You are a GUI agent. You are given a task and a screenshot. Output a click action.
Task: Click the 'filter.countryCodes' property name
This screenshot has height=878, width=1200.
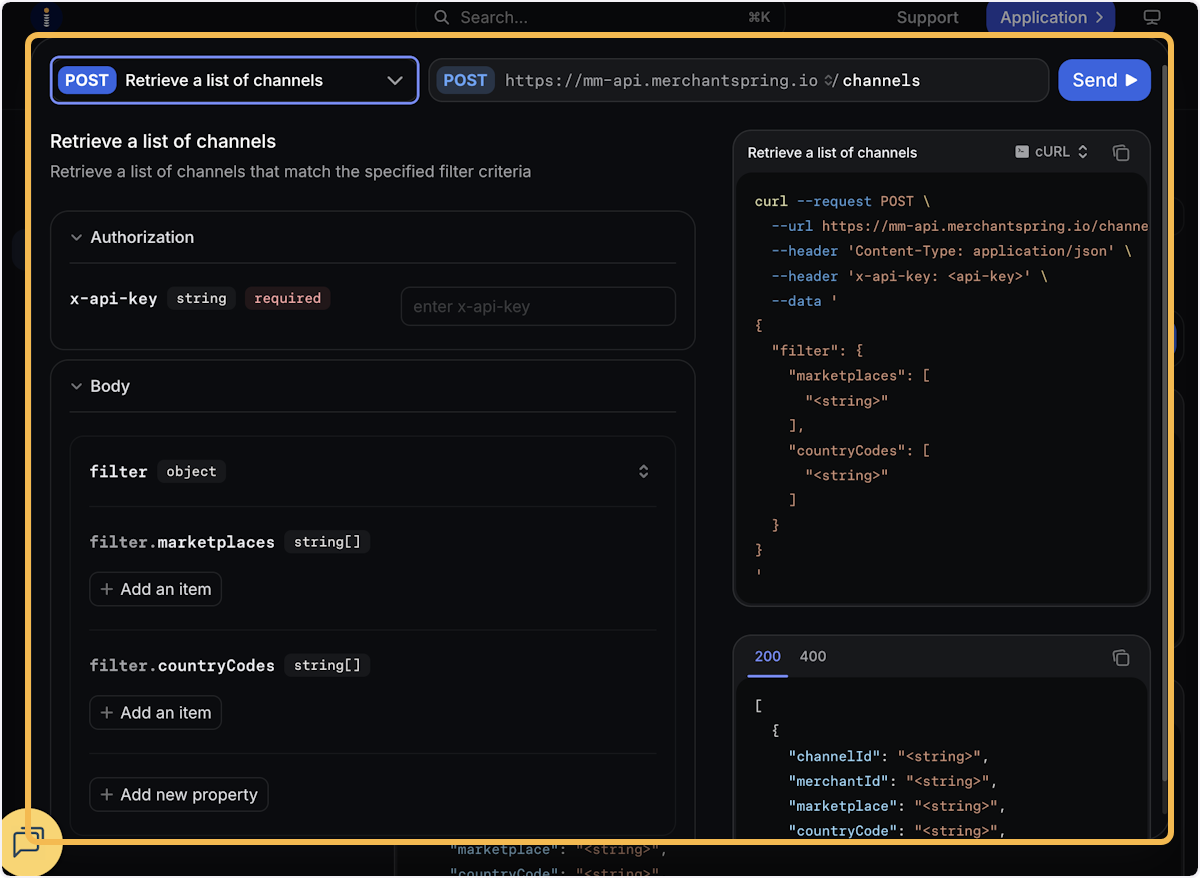[182, 665]
